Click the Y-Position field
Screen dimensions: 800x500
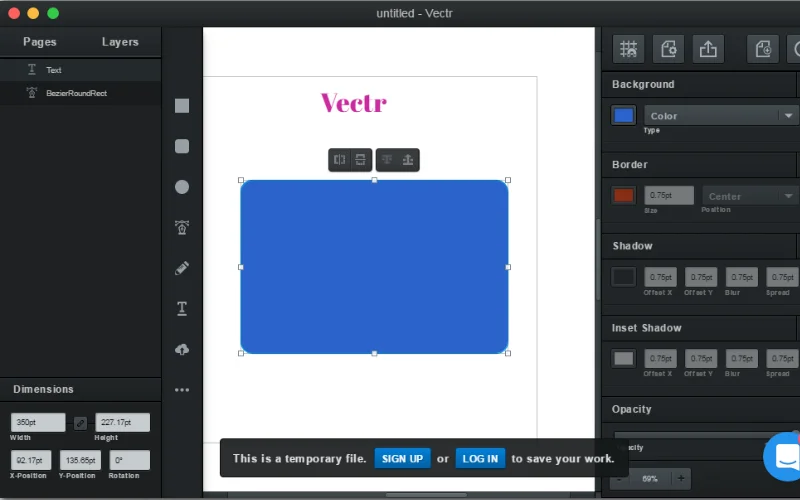click(80, 460)
